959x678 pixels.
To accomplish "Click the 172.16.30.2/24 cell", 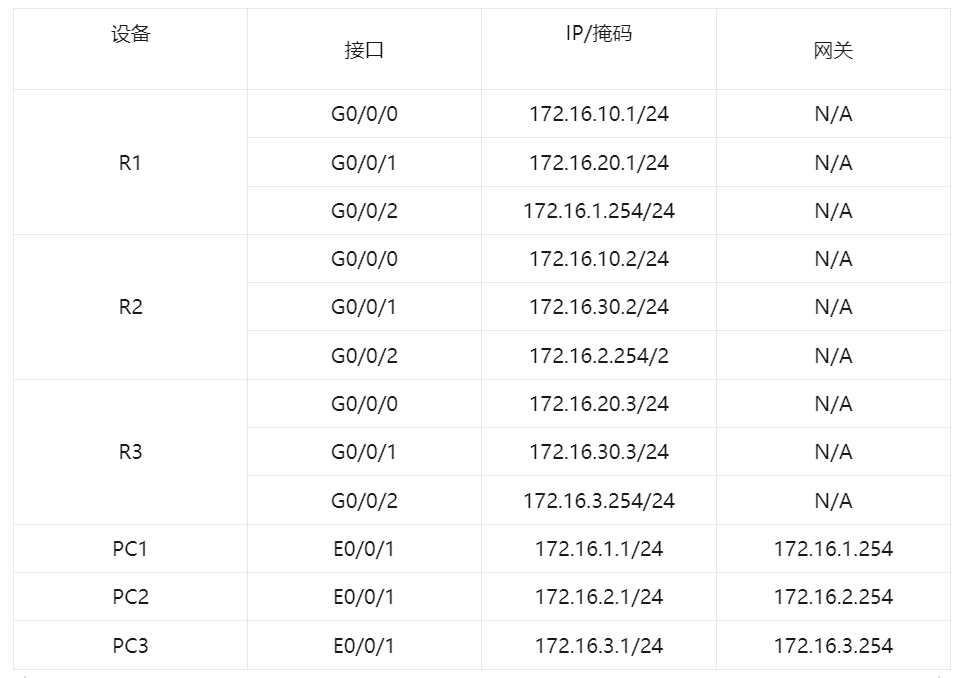I will coord(598,307).
